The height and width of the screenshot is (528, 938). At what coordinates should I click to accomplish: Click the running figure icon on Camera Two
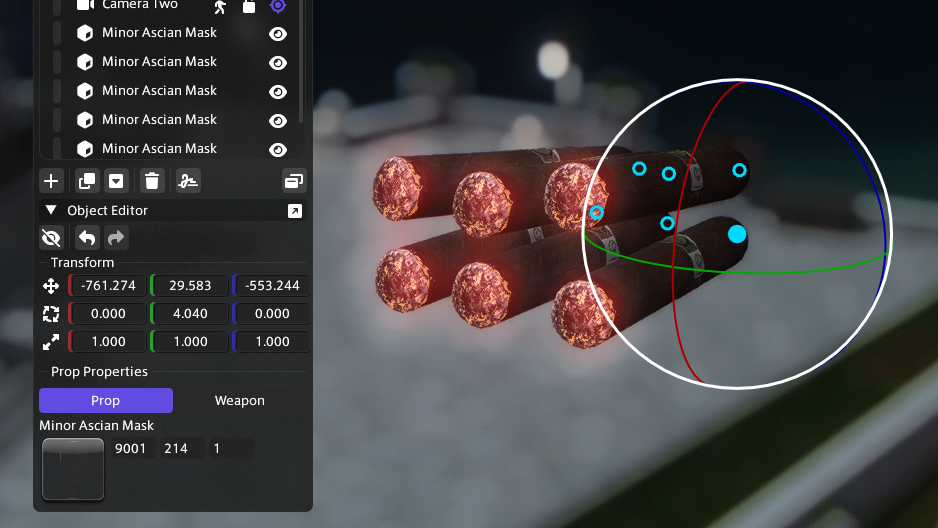pos(220,6)
